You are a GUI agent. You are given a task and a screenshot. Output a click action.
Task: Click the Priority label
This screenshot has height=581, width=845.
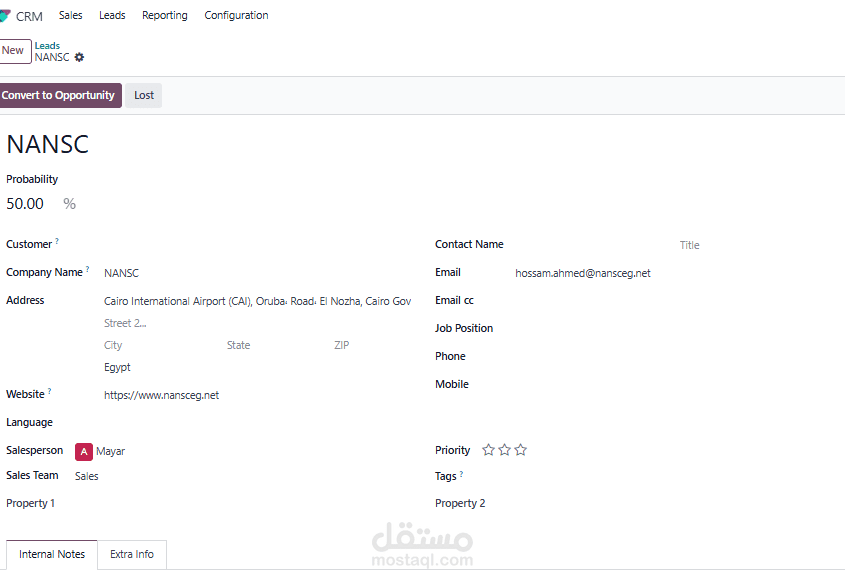(x=453, y=450)
